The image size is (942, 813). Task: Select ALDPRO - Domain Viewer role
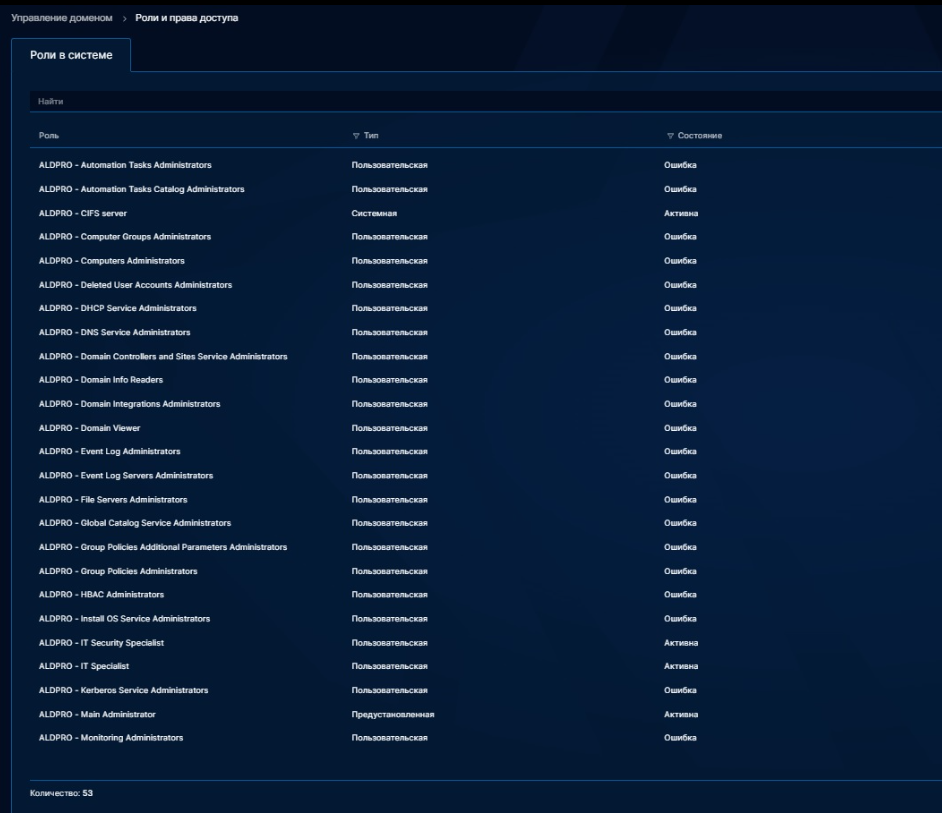click(x=89, y=427)
